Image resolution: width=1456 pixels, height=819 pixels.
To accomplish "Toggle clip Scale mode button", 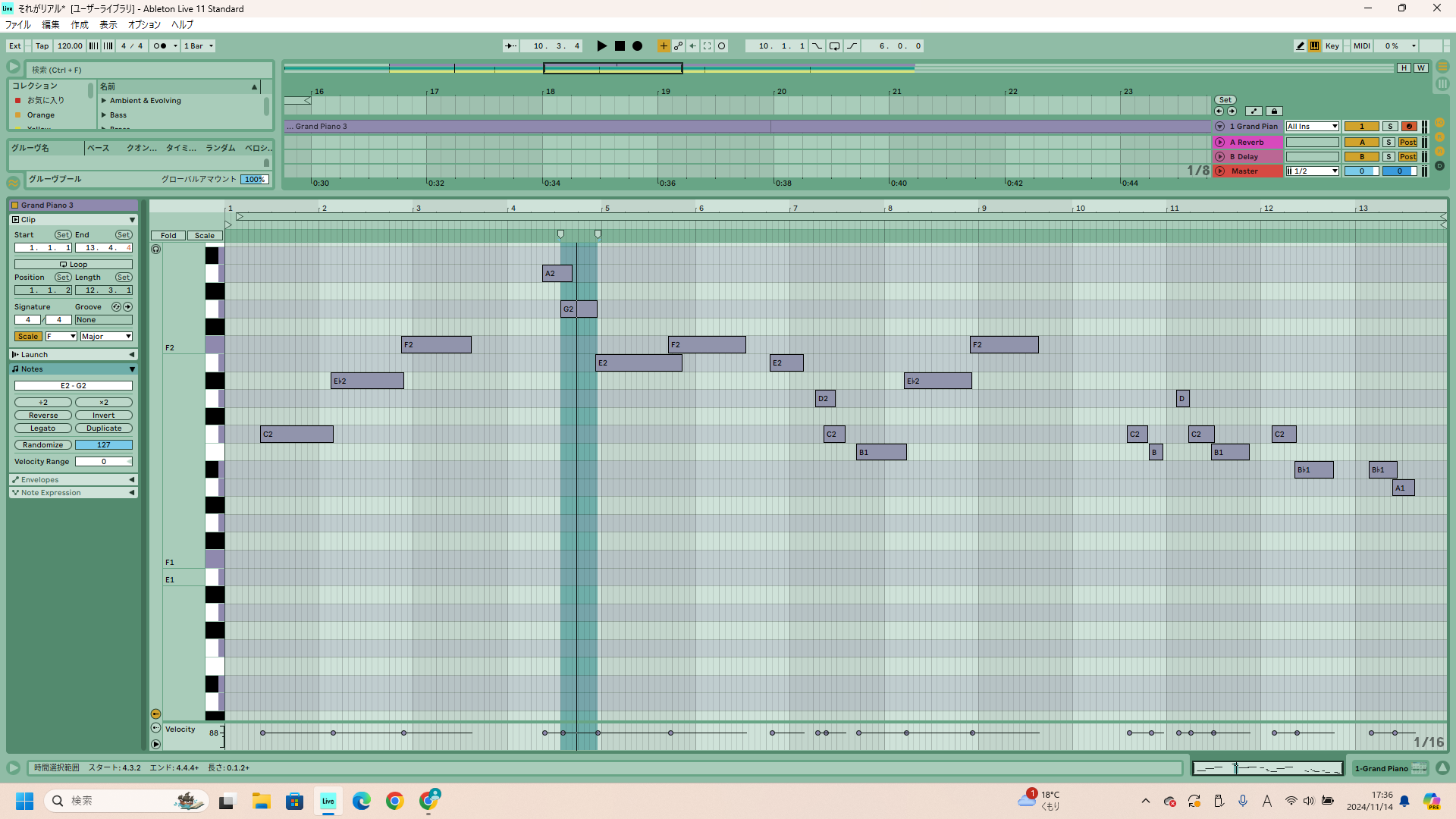I will [28, 337].
